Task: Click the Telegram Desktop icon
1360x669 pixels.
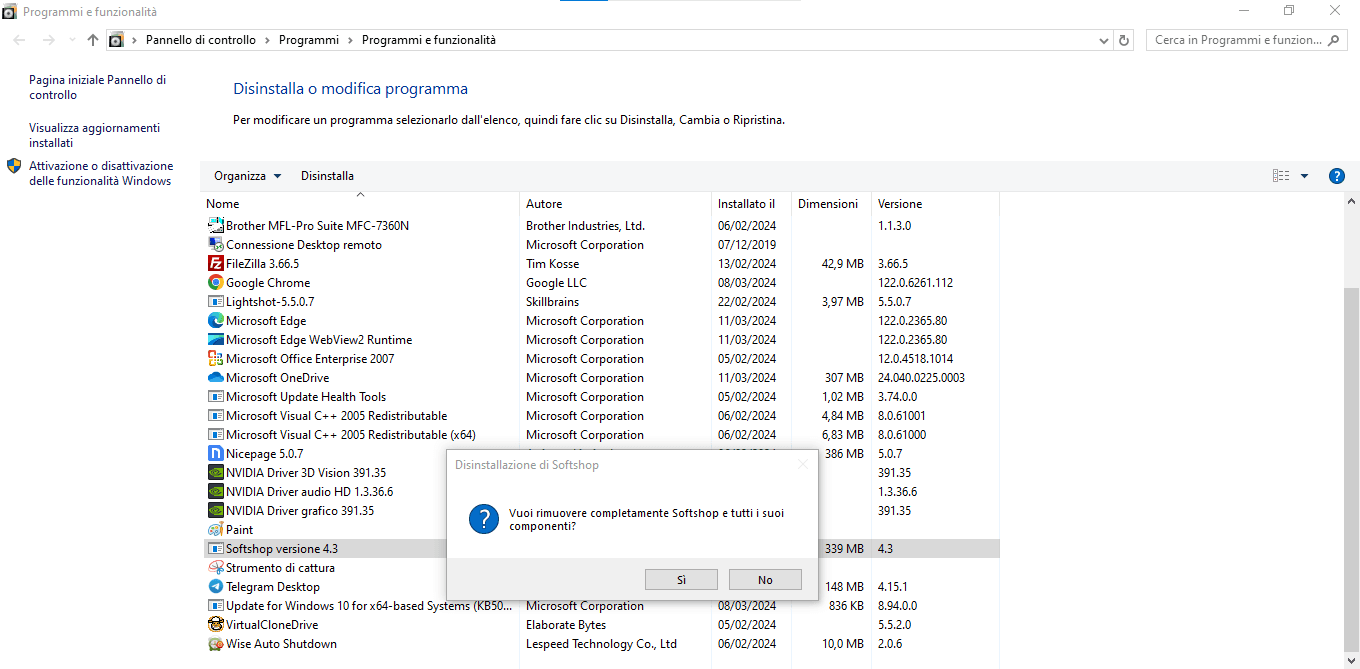Action: pos(215,587)
